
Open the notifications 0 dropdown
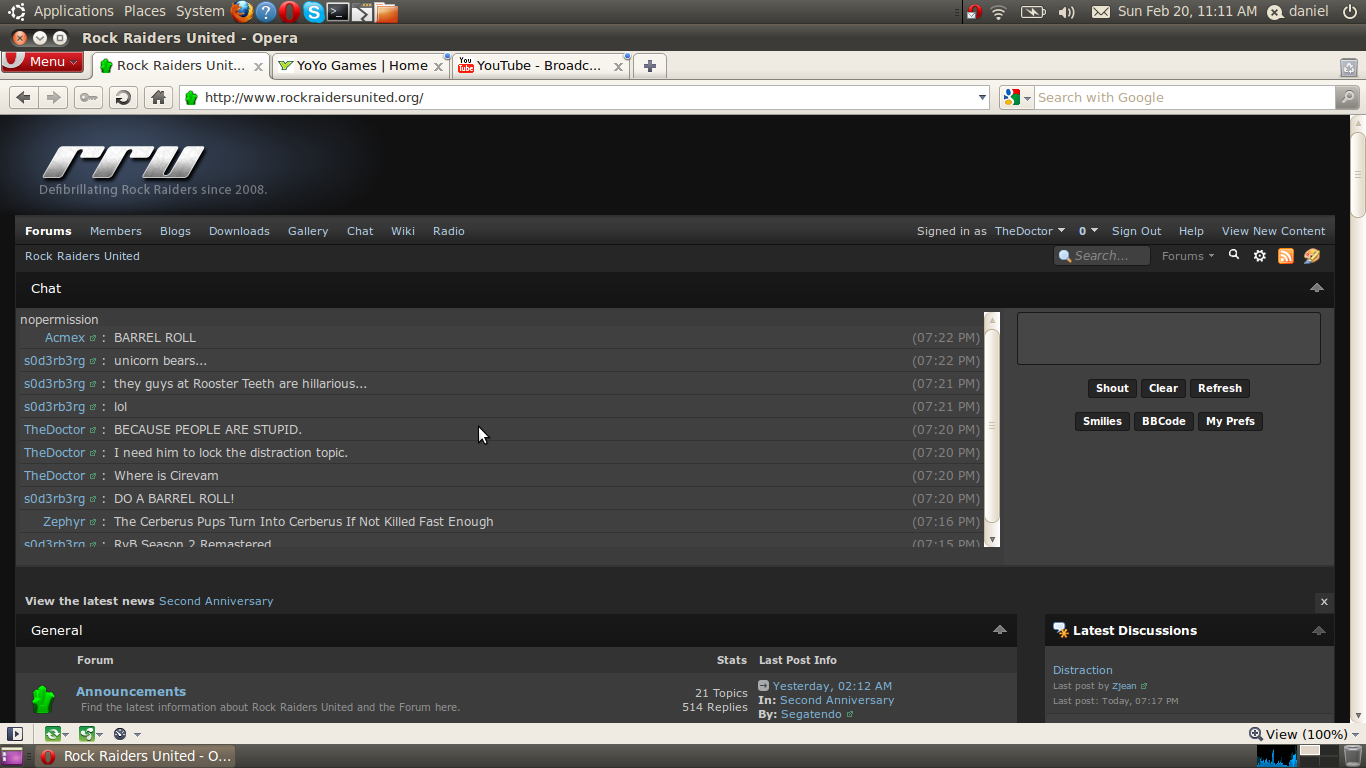tap(1088, 231)
